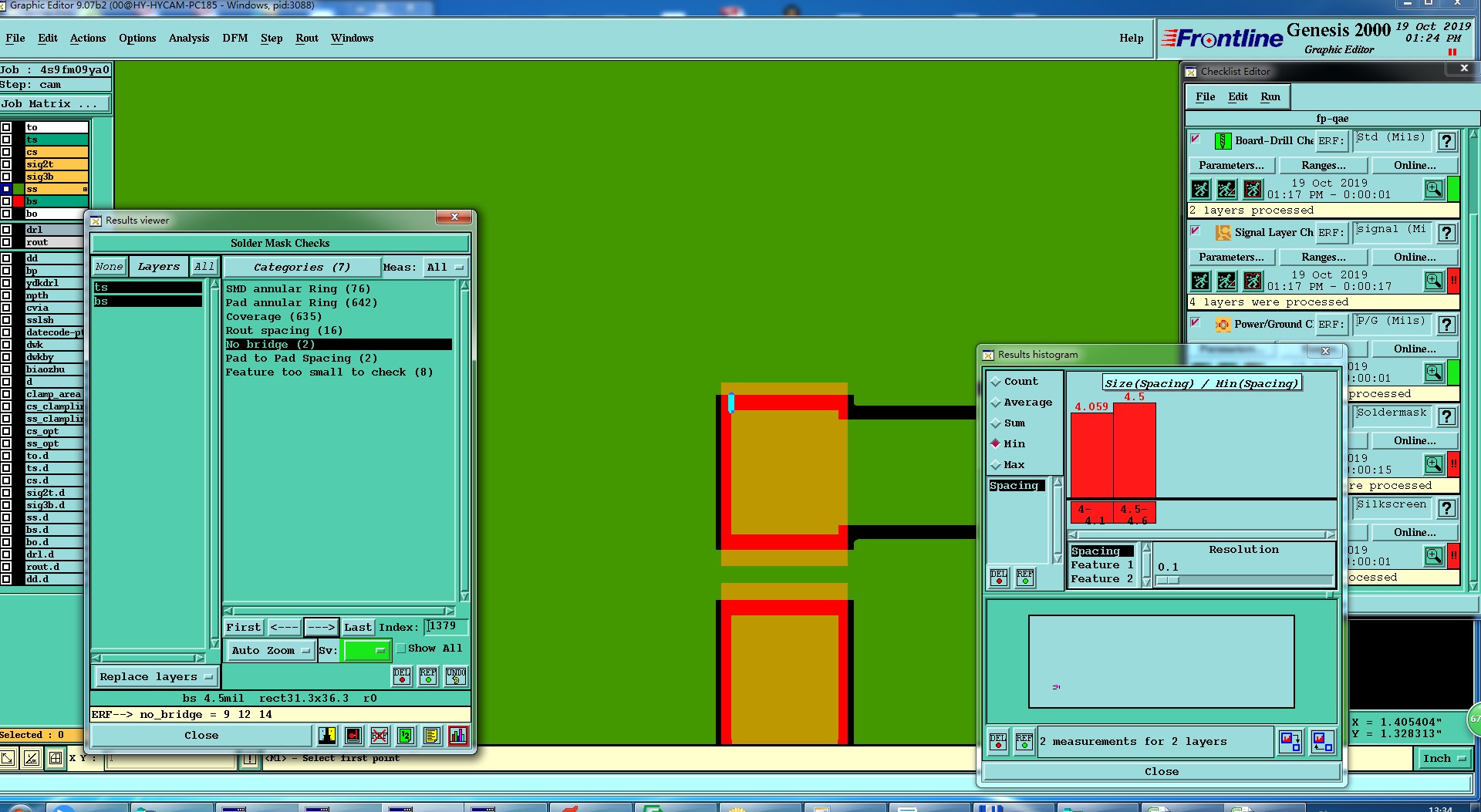Image resolution: width=1481 pixels, height=812 pixels.
Task: Toggle Power/Ground Checks checklist checkbox
Action: coord(1196,322)
